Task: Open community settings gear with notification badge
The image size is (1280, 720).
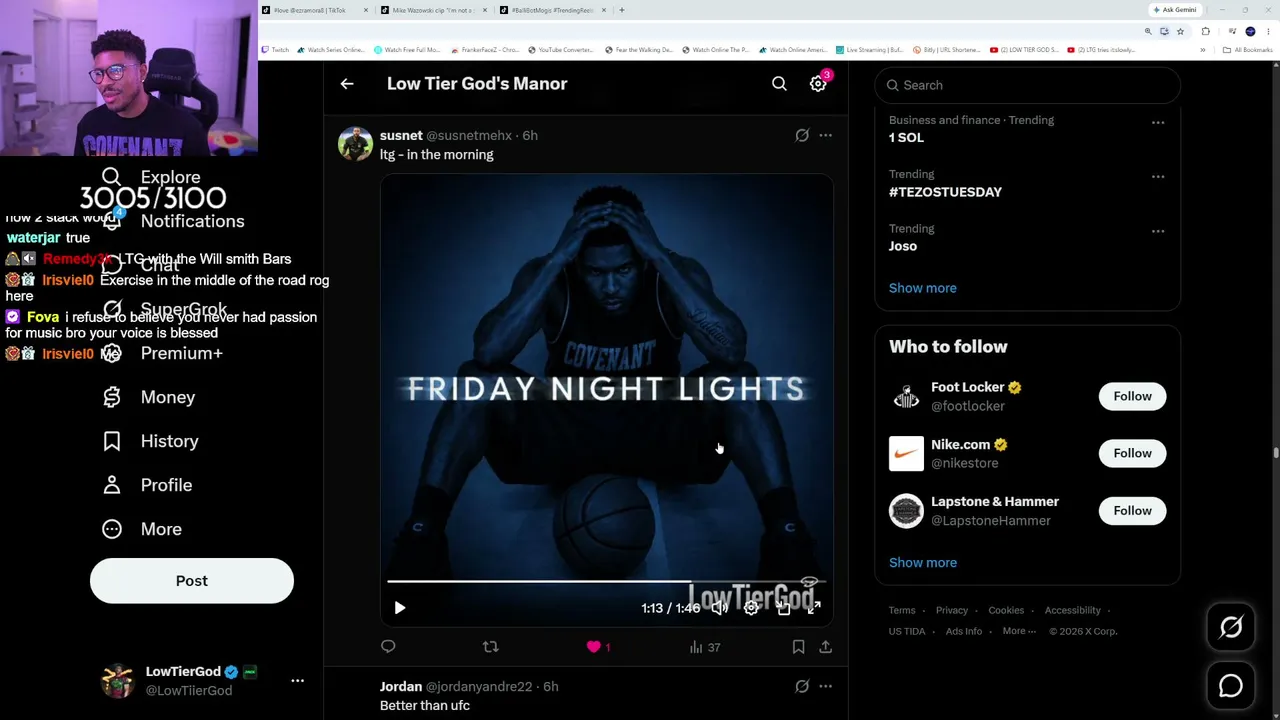Action: (x=818, y=84)
